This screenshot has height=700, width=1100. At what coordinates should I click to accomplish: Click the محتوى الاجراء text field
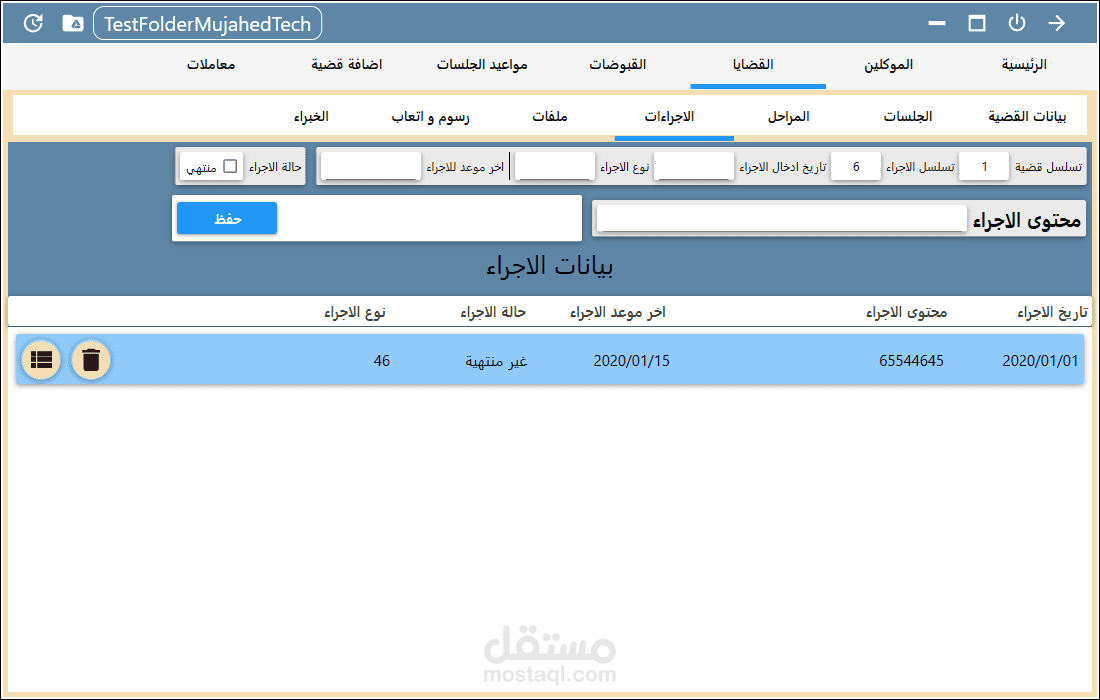[x=782, y=218]
